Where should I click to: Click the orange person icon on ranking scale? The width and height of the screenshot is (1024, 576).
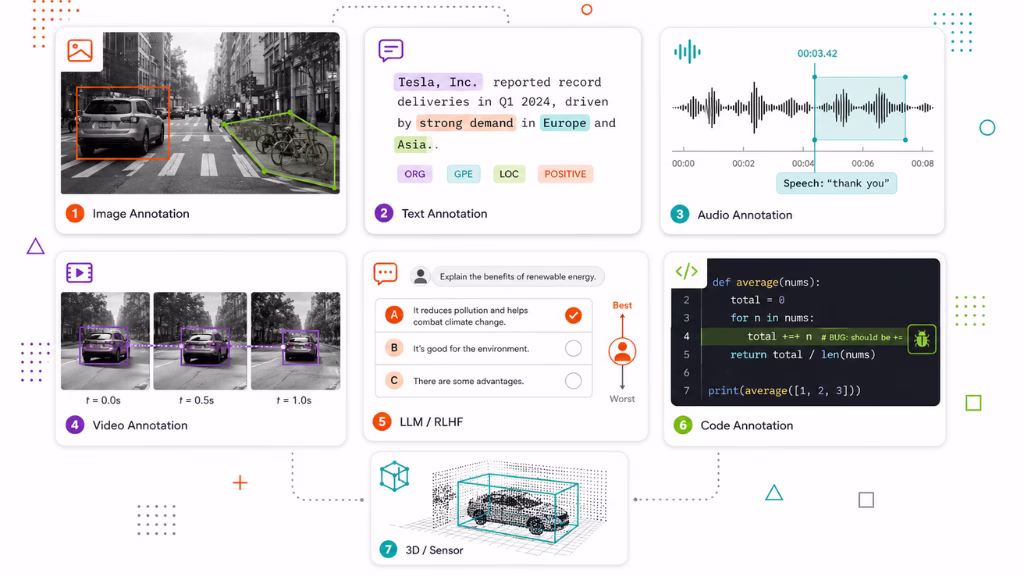pyautogui.click(x=622, y=351)
